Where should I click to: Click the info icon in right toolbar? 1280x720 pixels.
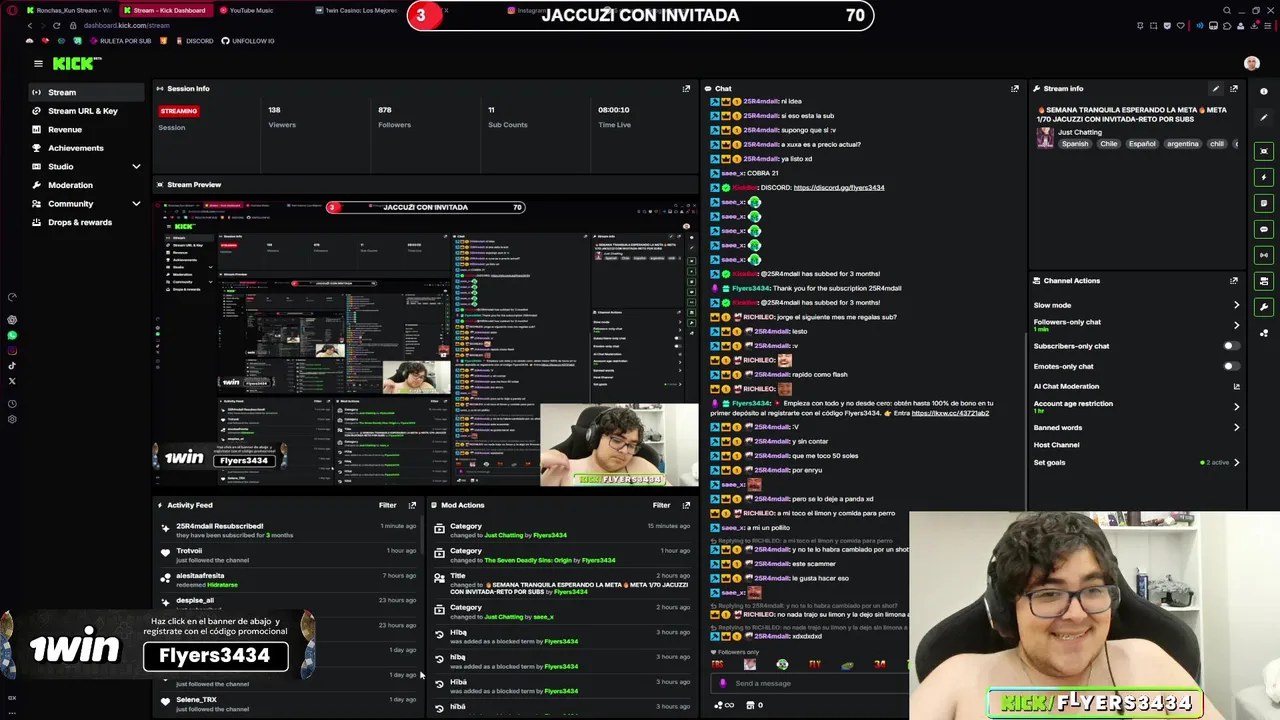1264,92
